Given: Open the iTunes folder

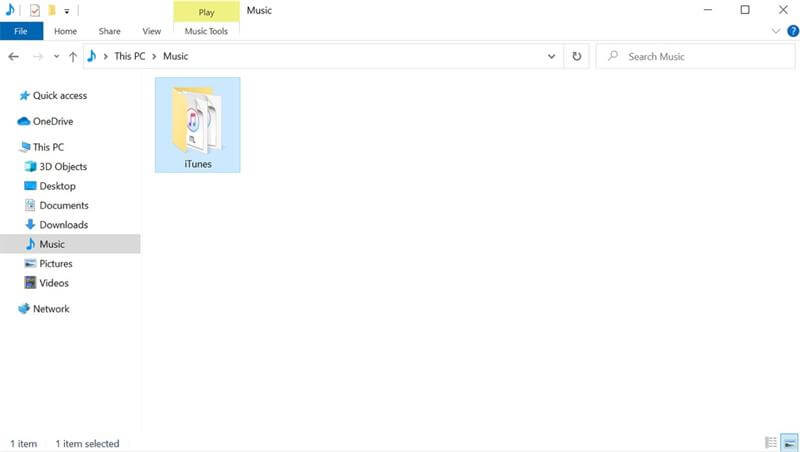Looking at the screenshot, I should tap(197, 123).
